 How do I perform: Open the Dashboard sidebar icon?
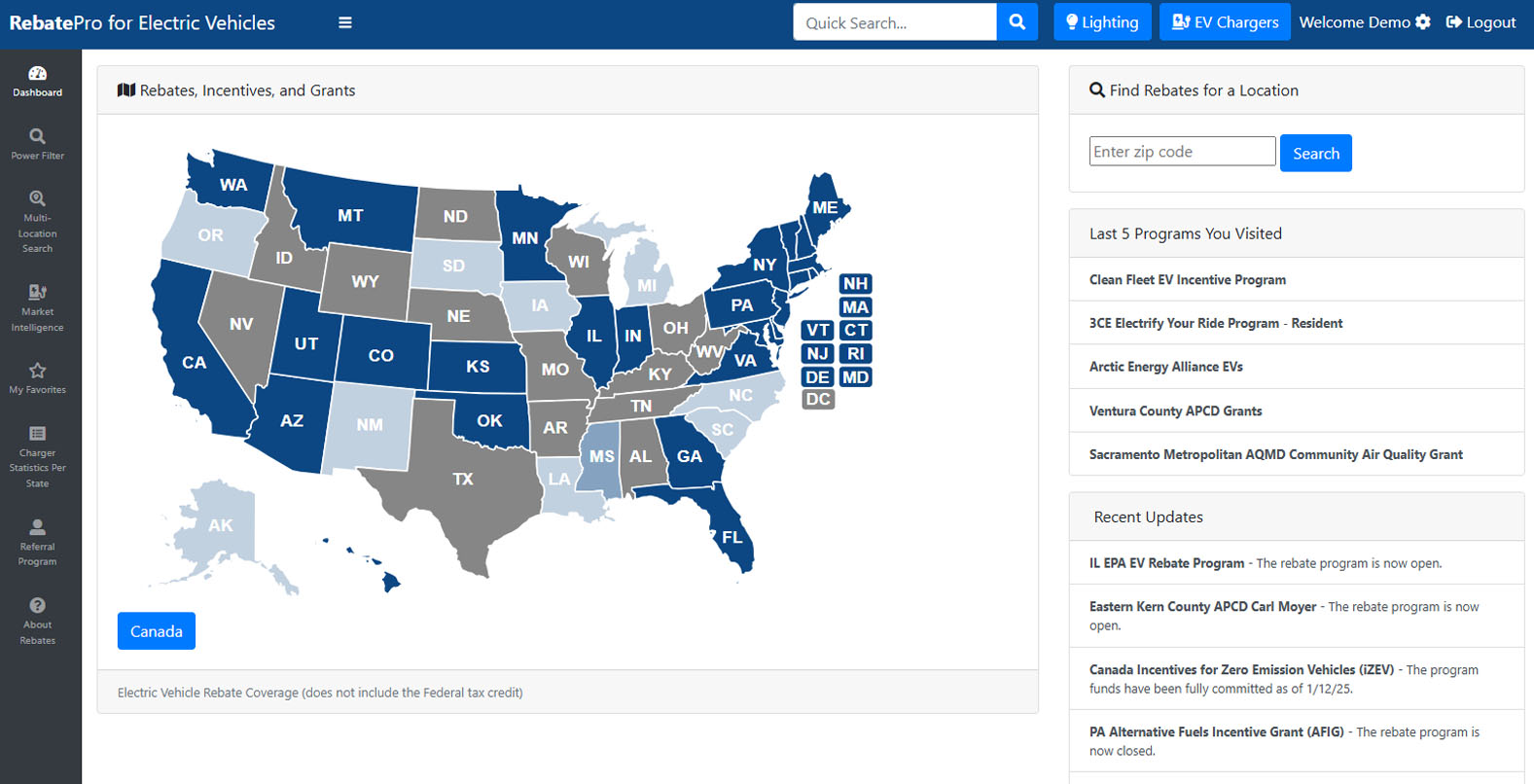[37, 81]
